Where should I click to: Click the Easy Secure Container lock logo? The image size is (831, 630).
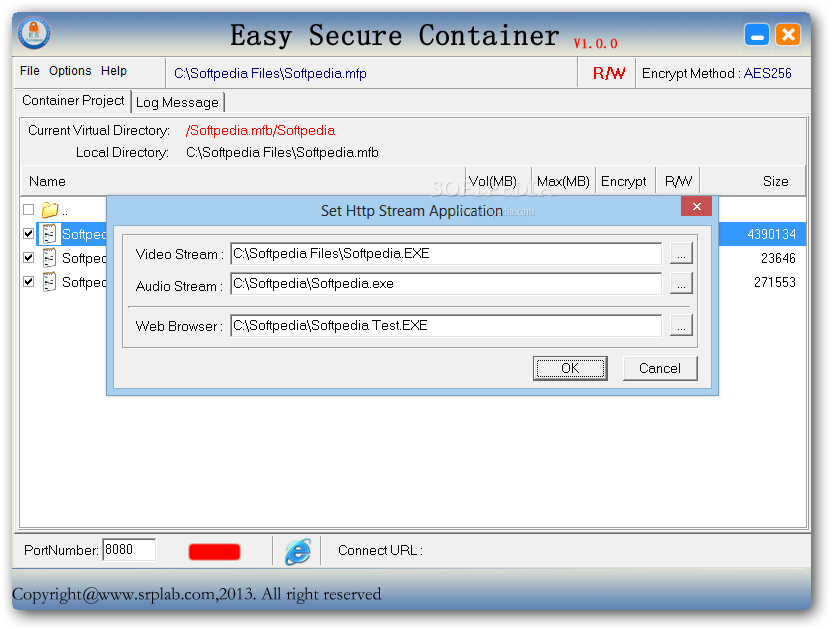34,33
